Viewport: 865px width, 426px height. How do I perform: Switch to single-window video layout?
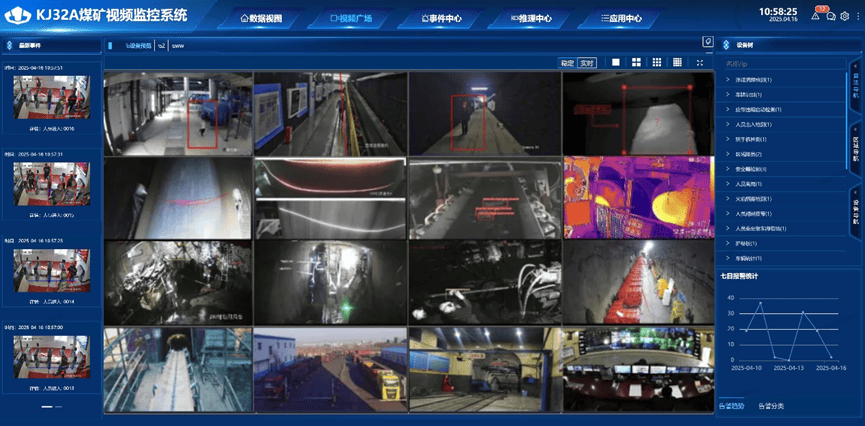coord(616,62)
